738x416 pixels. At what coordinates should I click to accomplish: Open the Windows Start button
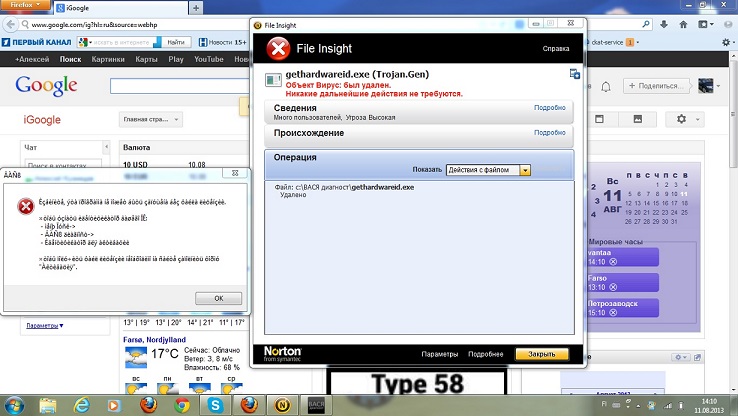click(14, 406)
